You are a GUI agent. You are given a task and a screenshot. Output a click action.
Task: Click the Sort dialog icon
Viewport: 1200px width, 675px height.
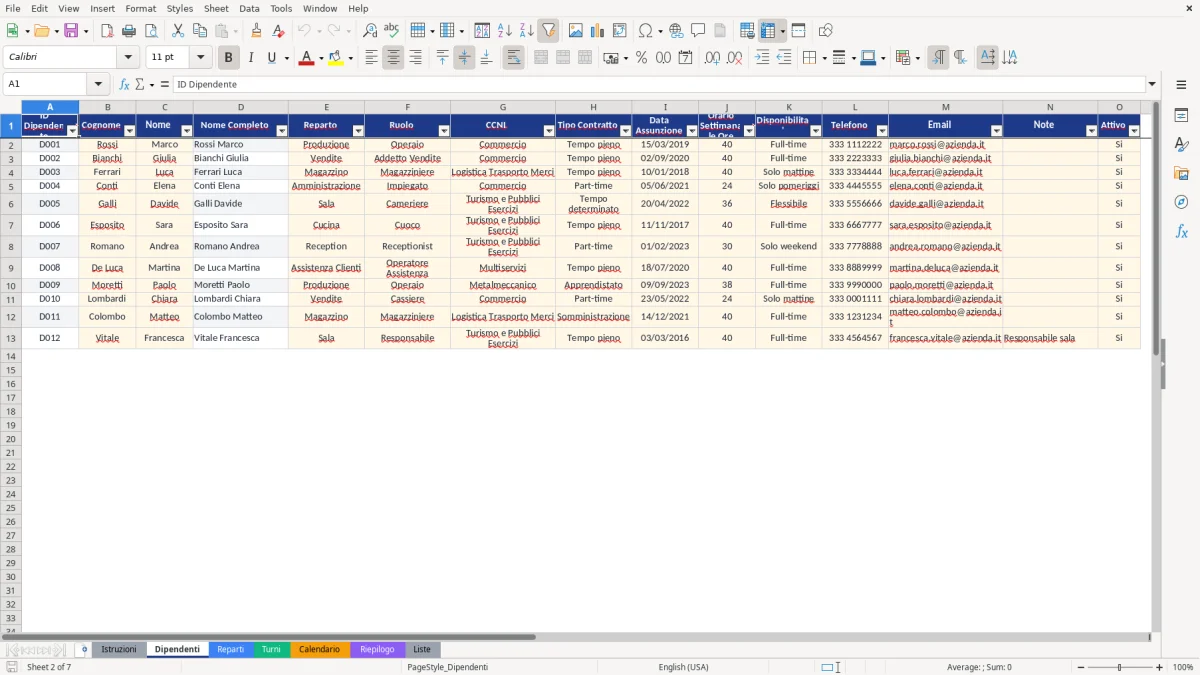pos(482,31)
